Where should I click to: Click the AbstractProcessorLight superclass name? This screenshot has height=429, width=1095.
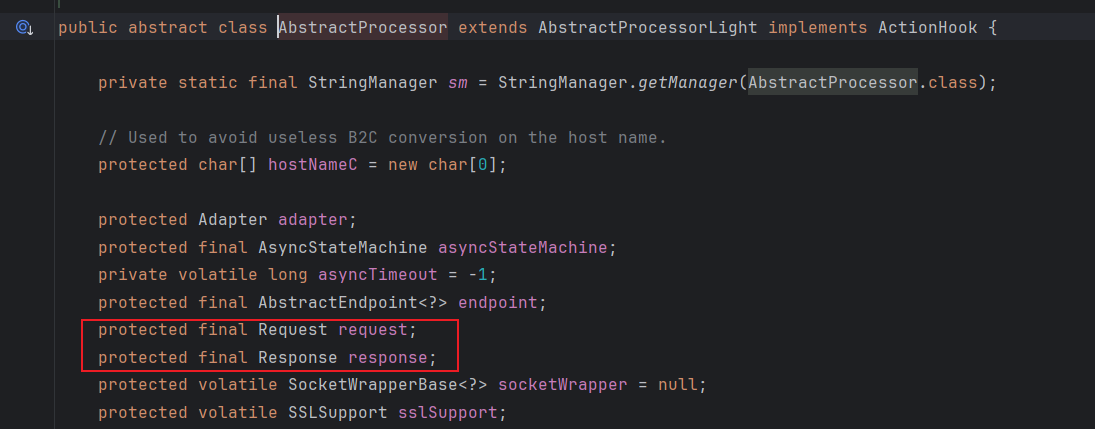click(648, 28)
